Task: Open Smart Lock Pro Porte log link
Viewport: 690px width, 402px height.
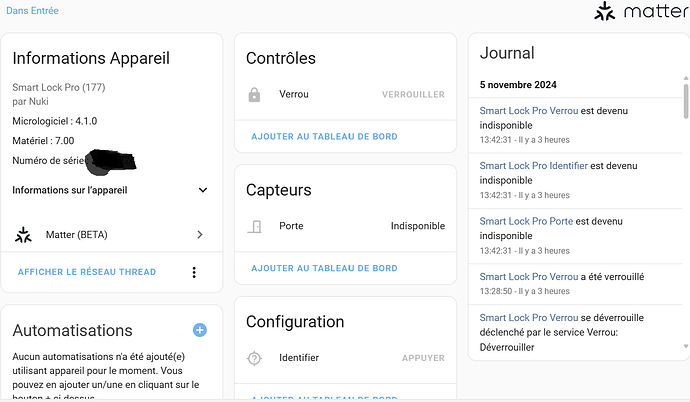Action: pyautogui.click(x=526, y=221)
